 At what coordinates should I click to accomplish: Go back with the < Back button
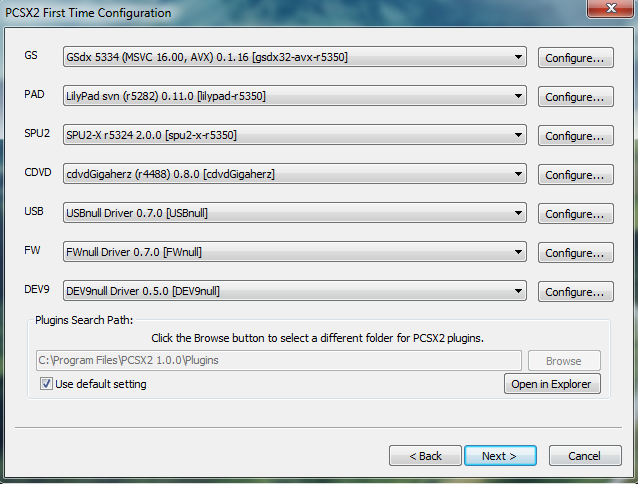pyautogui.click(x=425, y=456)
